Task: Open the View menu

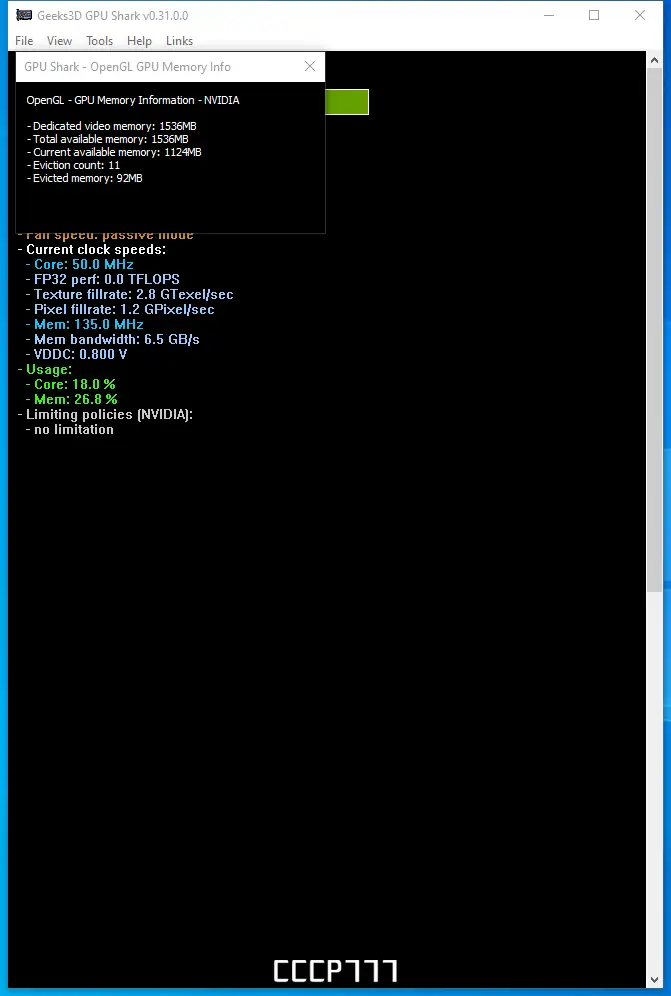Action: pos(59,41)
